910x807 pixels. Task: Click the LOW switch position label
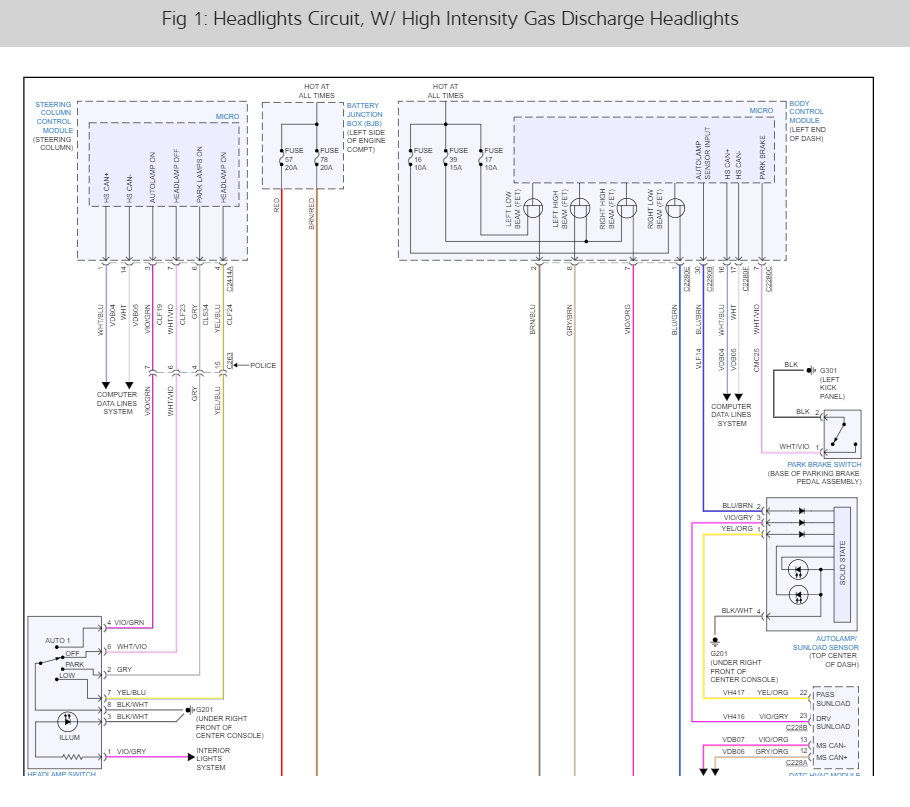pyautogui.click(x=67, y=675)
